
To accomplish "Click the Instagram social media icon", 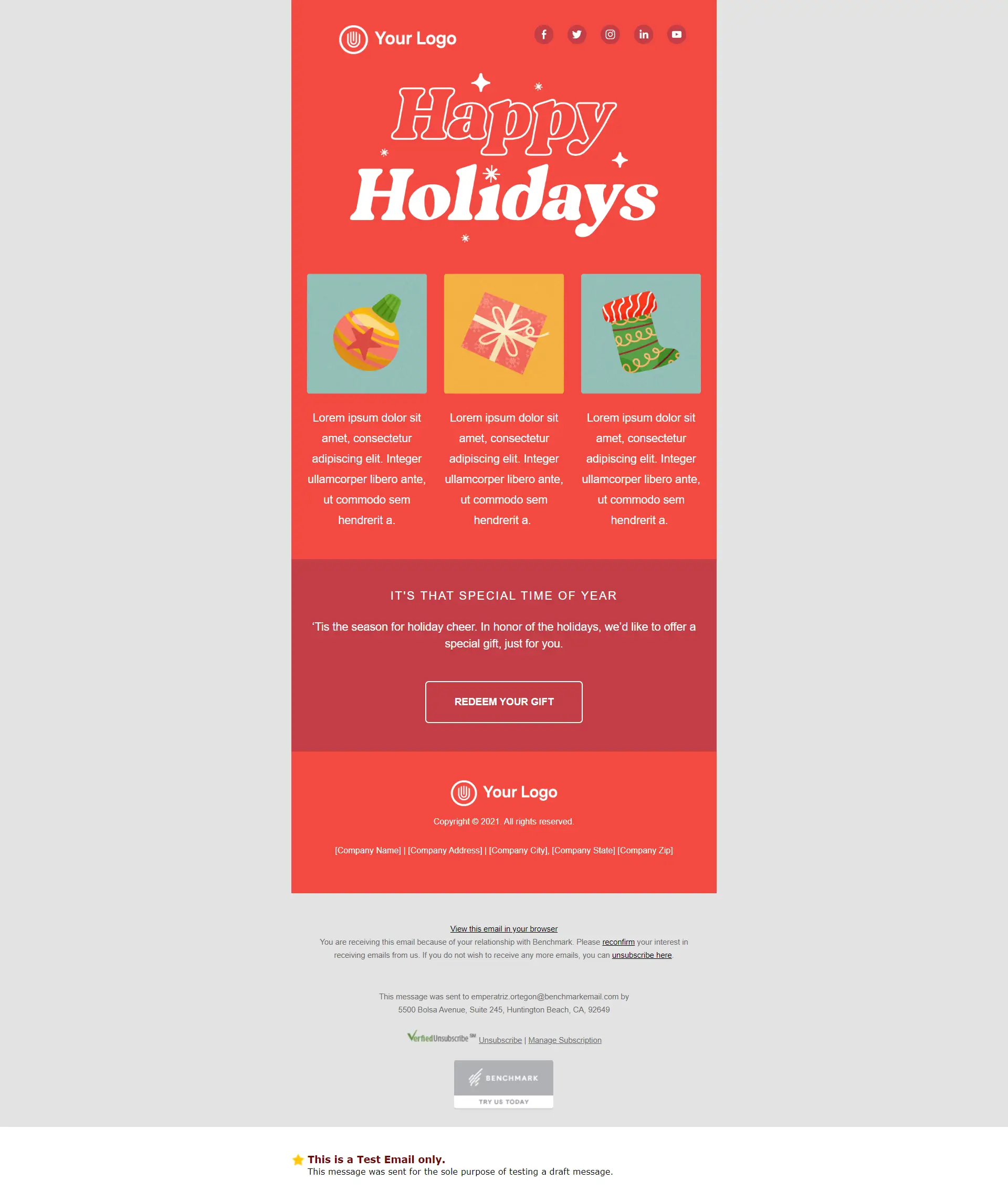I will coord(611,34).
